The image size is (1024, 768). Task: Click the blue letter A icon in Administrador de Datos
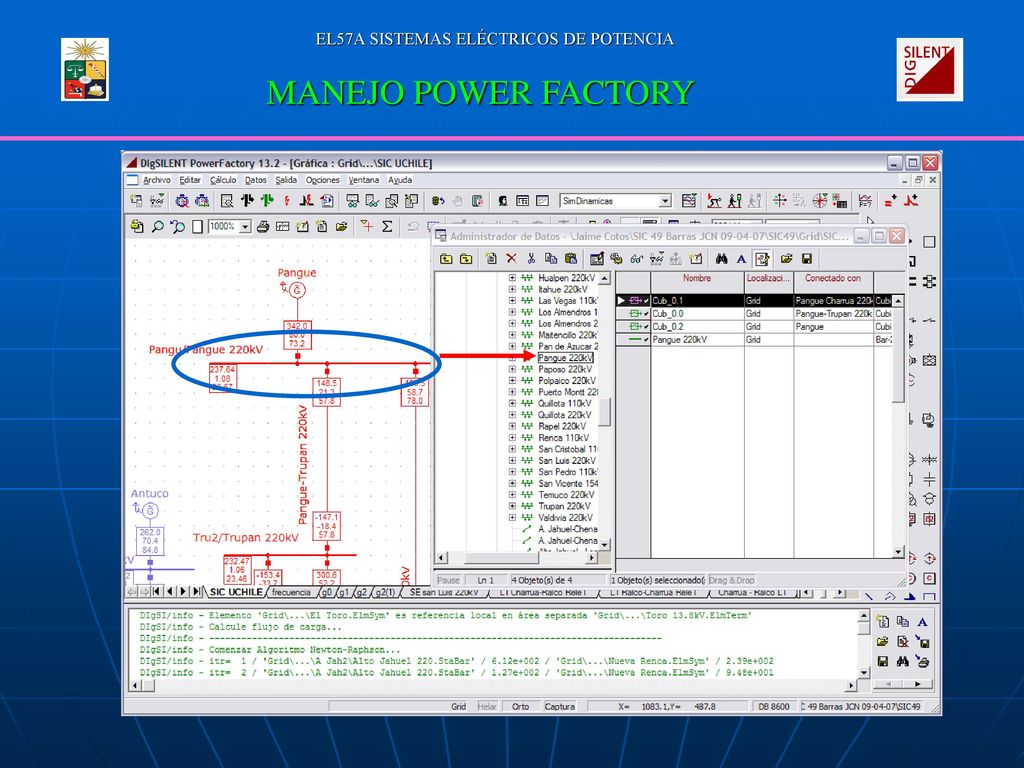click(741, 259)
